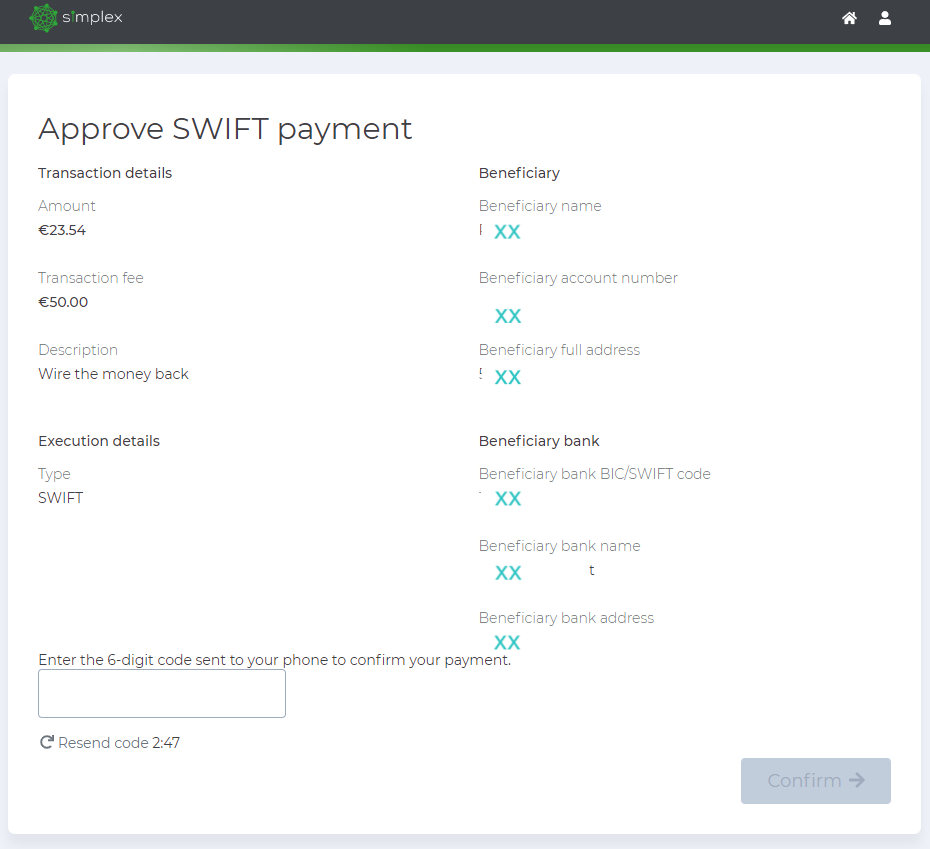Click the Resend code link
The image size is (930, 849).
tap(99, 742)
